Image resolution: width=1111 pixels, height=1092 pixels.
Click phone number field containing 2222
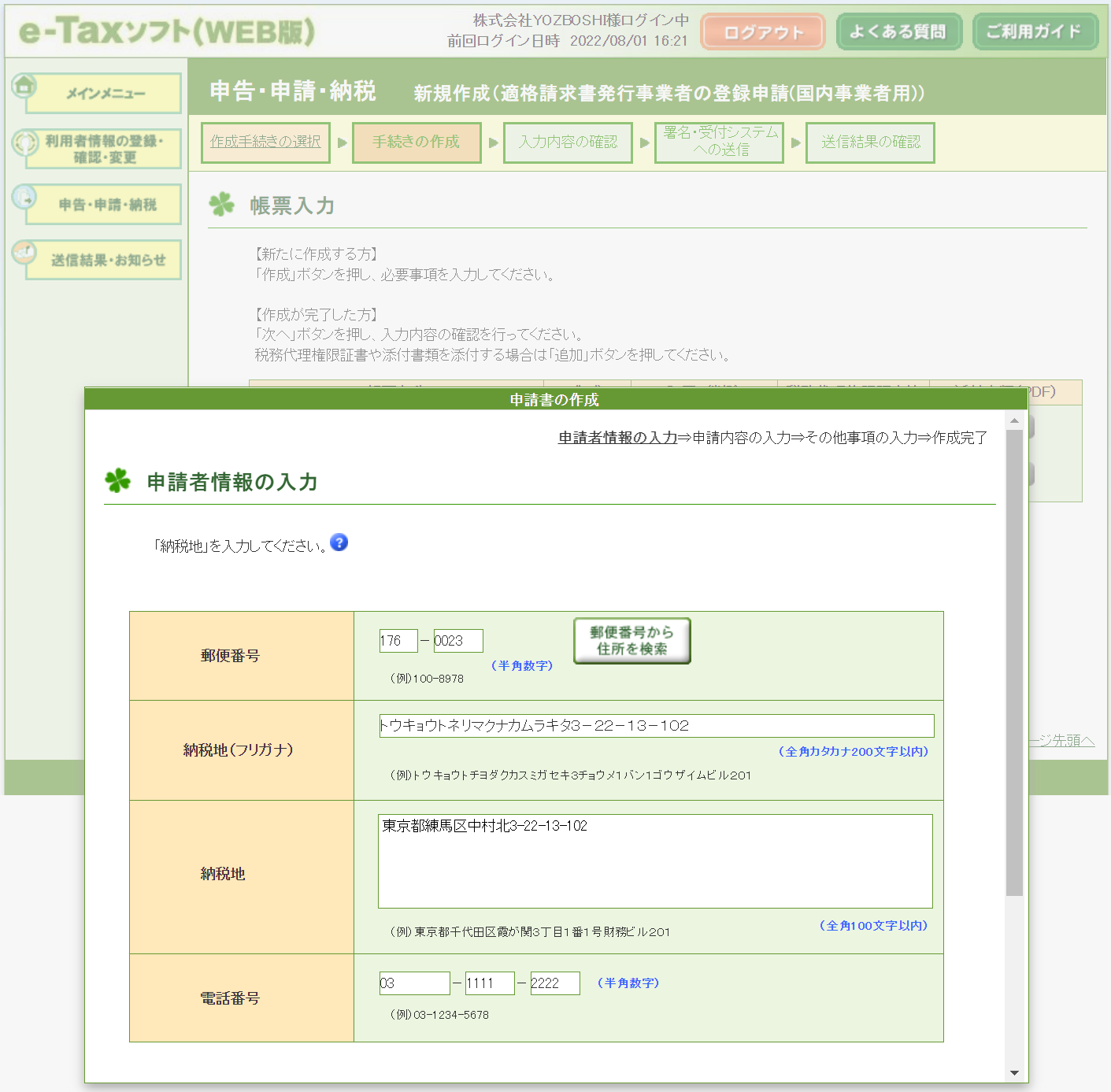pyautogui.click(x=555, y=983)
